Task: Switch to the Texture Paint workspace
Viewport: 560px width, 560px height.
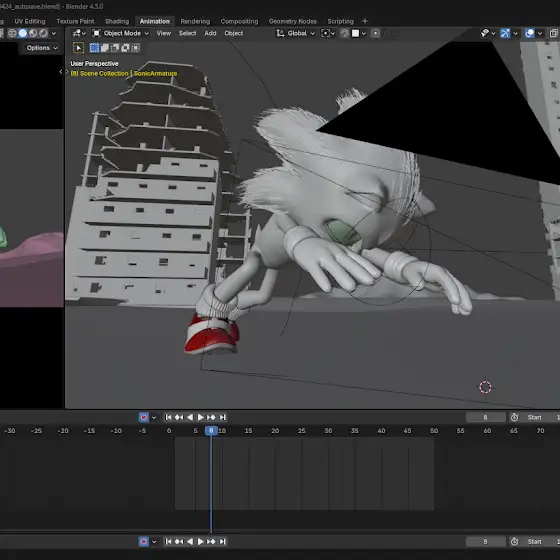Action: 75,21
